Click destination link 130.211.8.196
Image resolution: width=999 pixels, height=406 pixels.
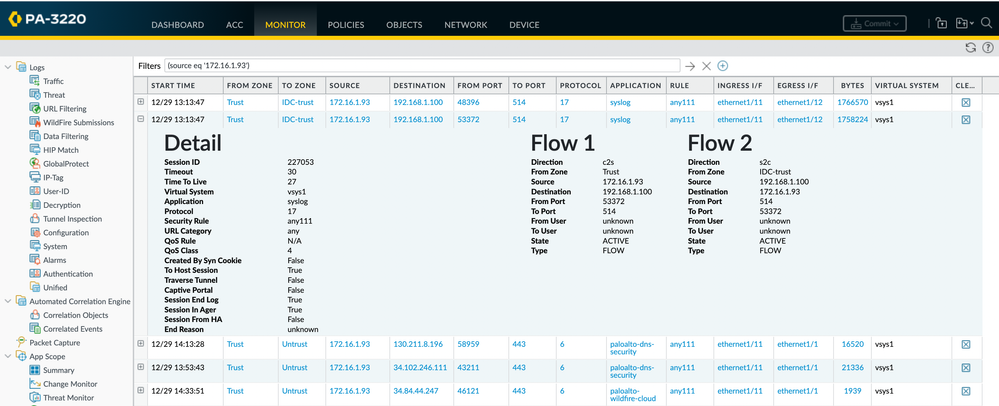click(x=420, y=344)
